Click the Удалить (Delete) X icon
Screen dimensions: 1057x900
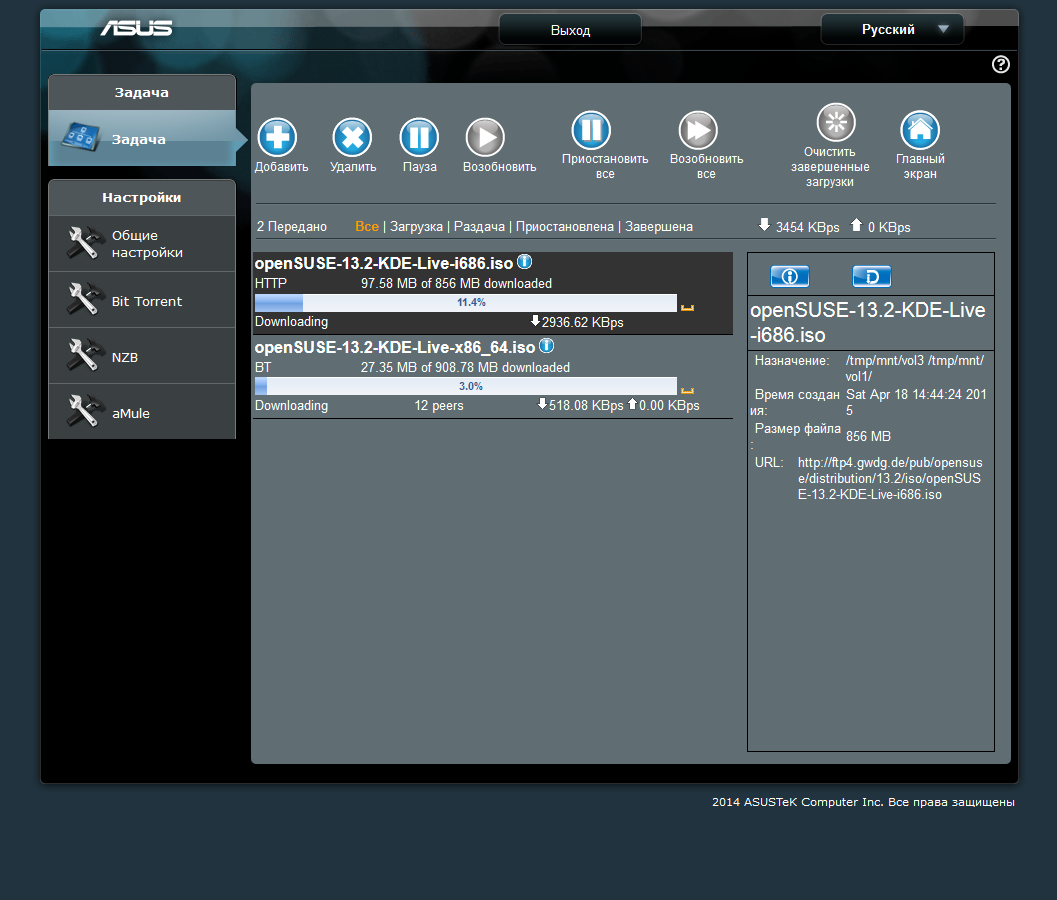pyautogui.click(x=352, y=137)
